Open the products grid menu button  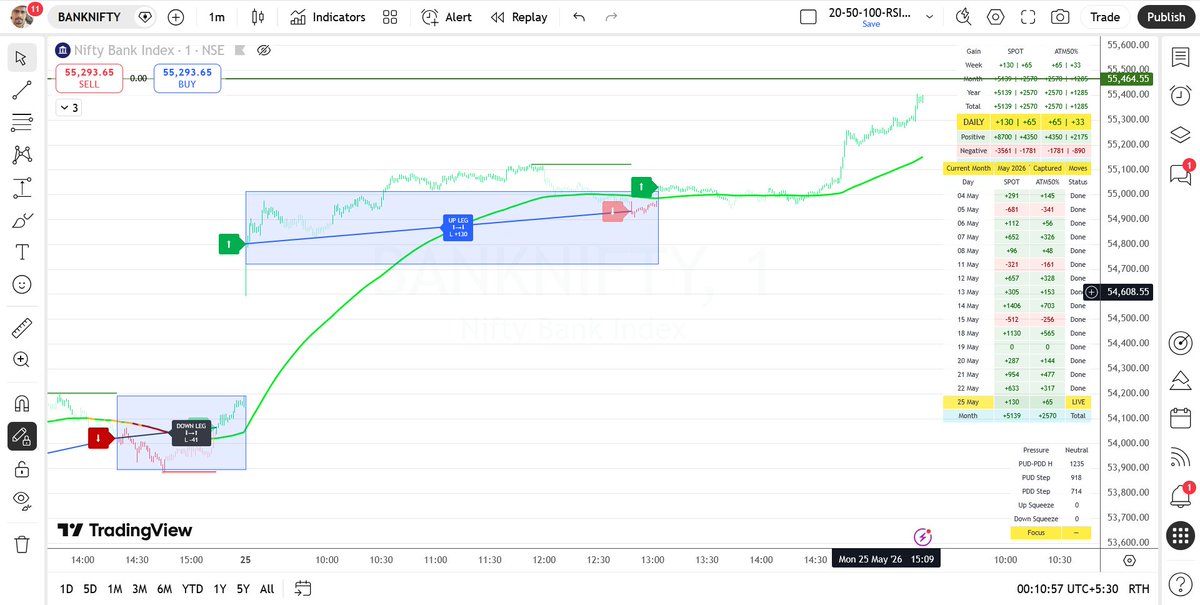(1181, 534)
